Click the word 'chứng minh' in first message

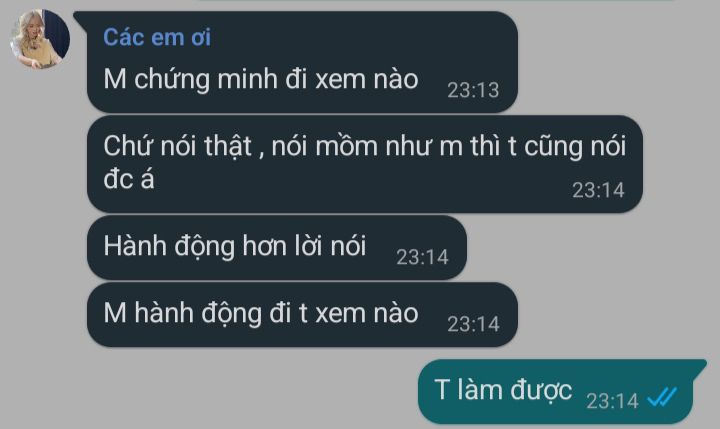206,80
